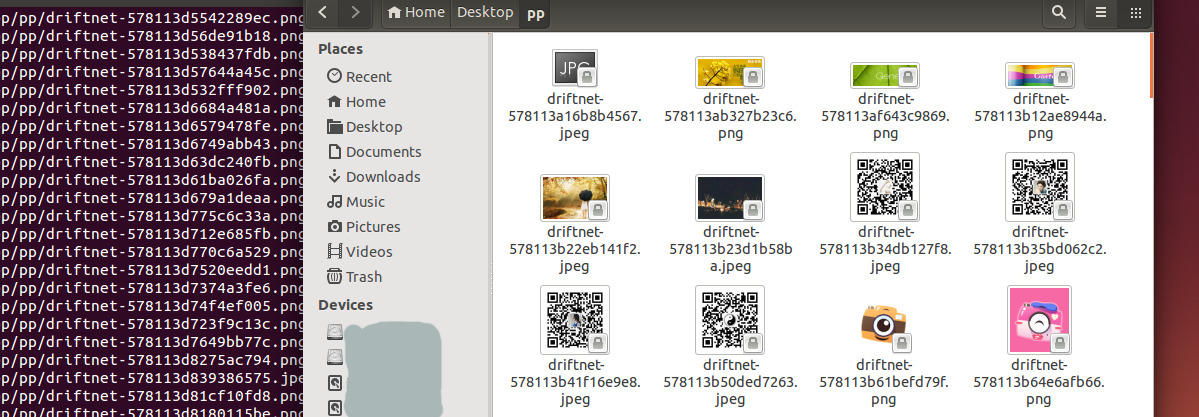Click terminal line driftnet-578113d8275ac794.png
Viewport: 1199px width, 417px height.
(x=151, y=360)
